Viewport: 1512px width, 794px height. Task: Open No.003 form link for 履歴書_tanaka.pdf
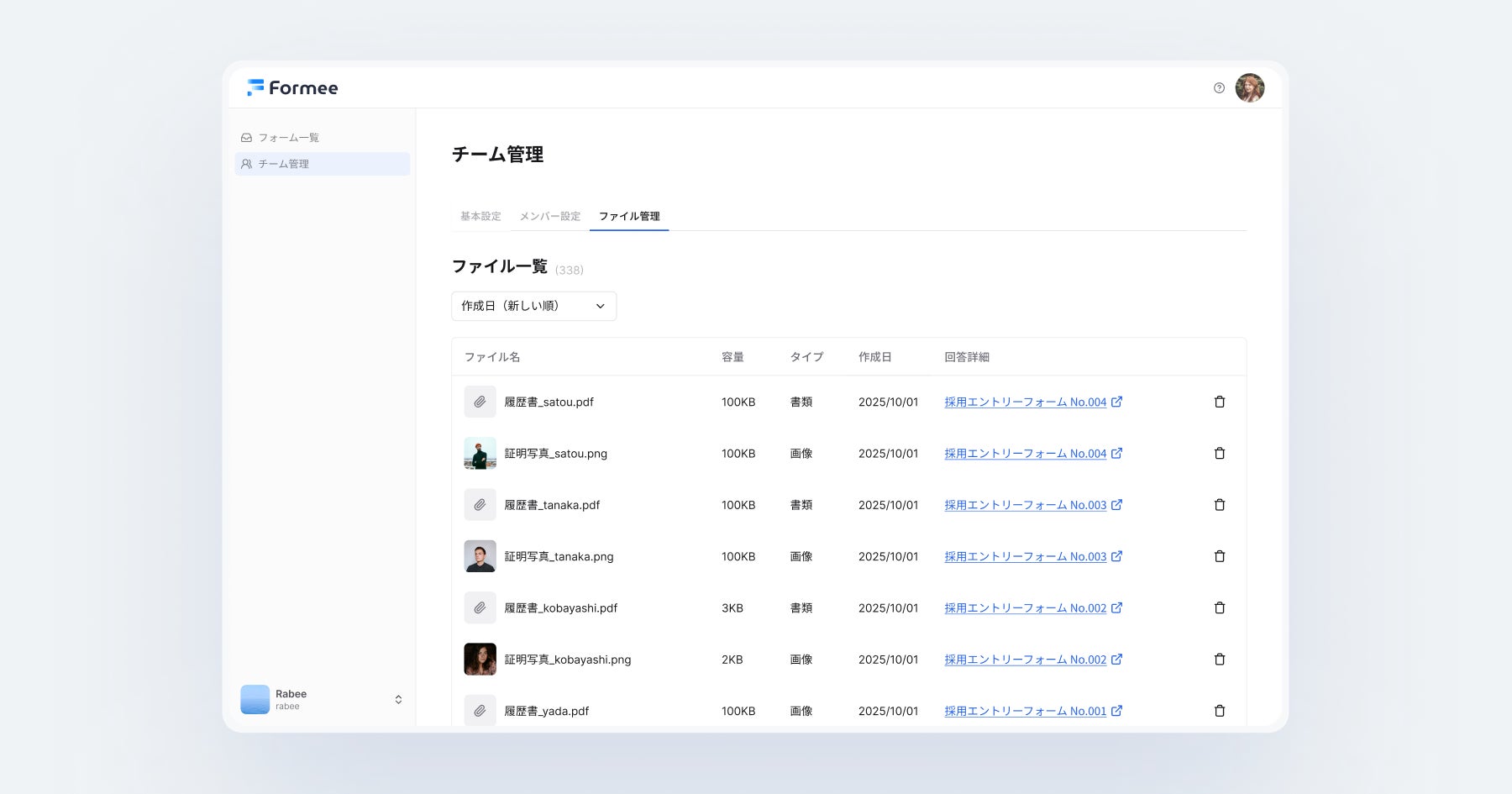1033,505
